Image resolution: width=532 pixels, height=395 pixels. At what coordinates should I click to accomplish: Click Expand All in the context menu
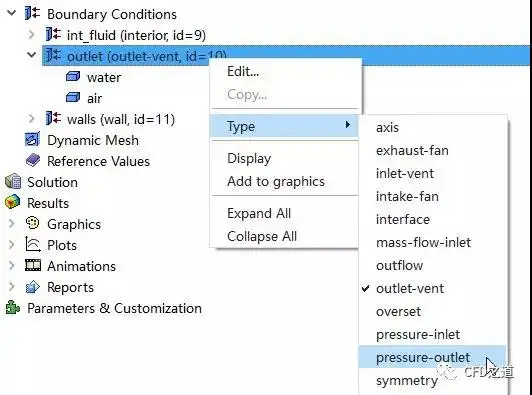[x=259, y=213]
